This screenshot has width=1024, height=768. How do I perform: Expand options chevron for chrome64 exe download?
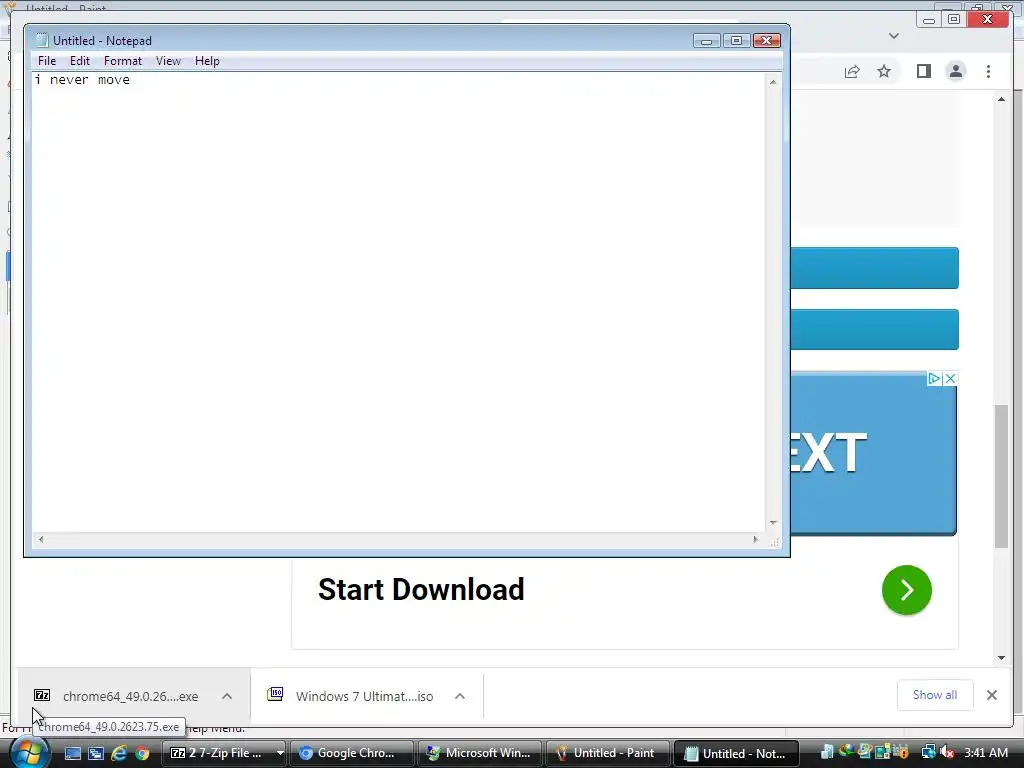click(x=227, y=696)
